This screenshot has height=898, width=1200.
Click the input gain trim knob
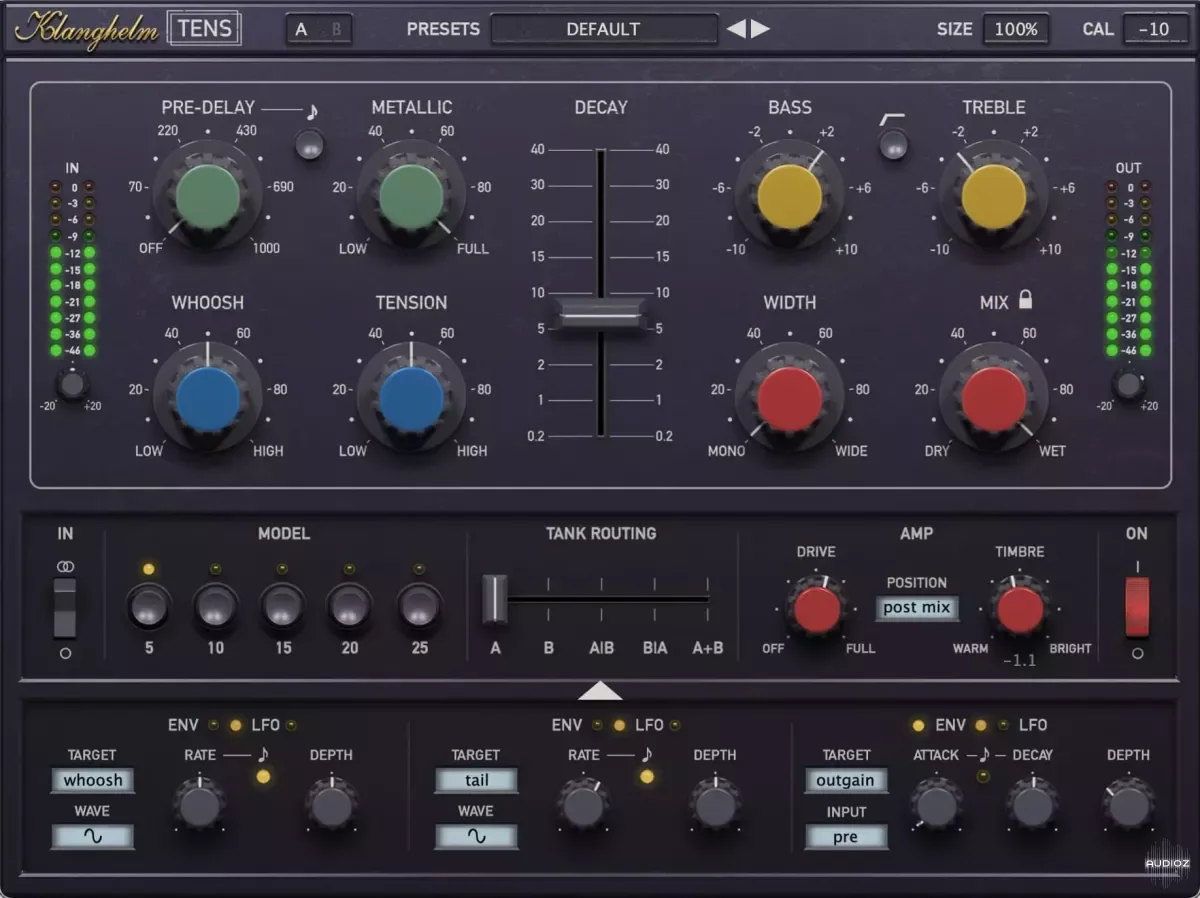[x=71, y=383]
